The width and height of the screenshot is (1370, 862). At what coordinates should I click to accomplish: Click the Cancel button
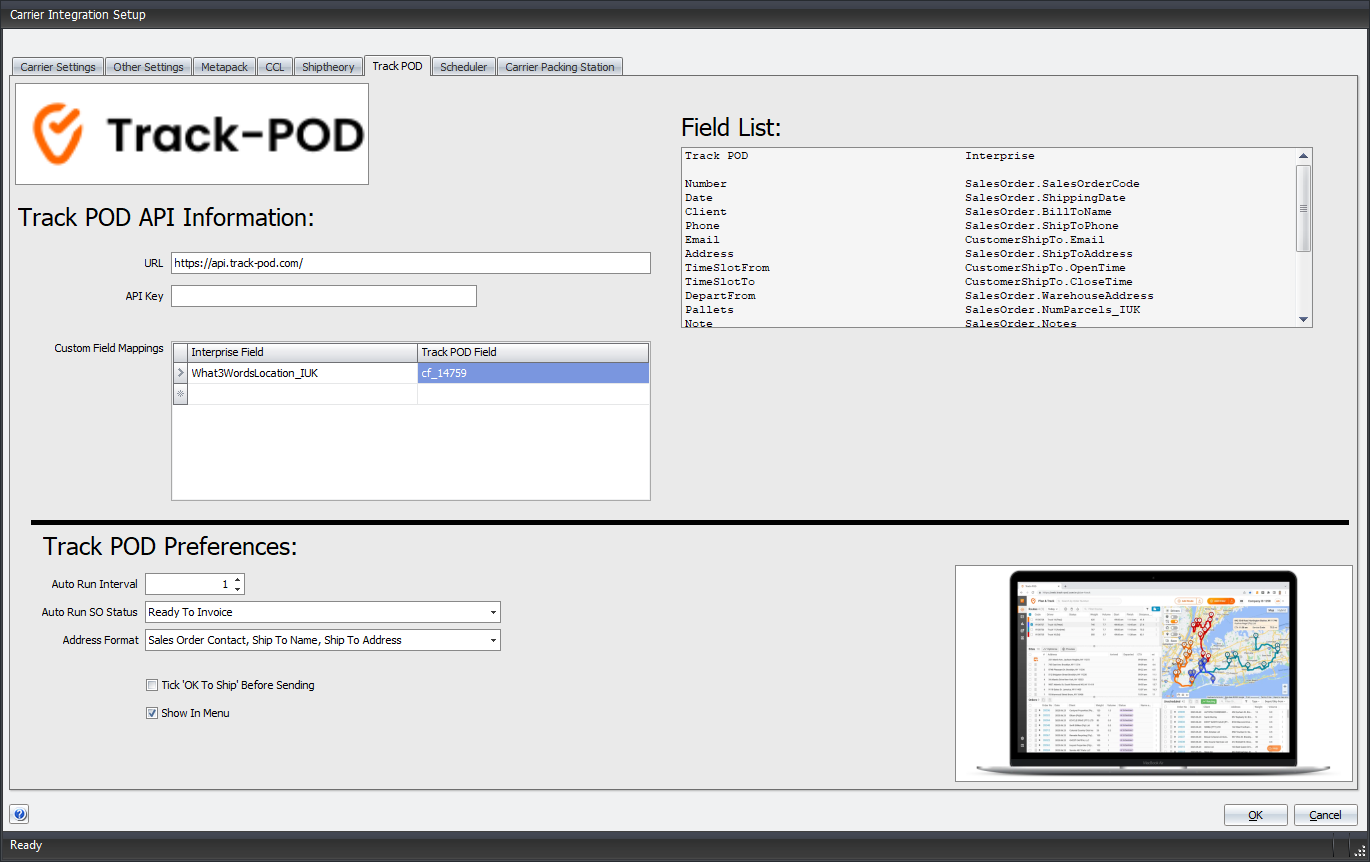tap(1325, 815)
